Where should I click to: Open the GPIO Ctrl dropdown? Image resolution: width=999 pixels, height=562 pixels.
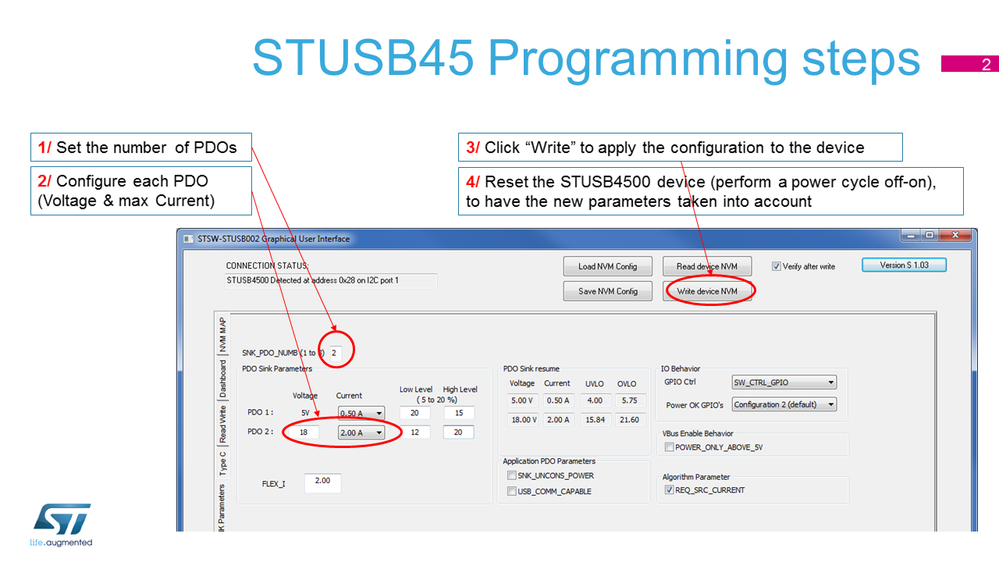784,382
